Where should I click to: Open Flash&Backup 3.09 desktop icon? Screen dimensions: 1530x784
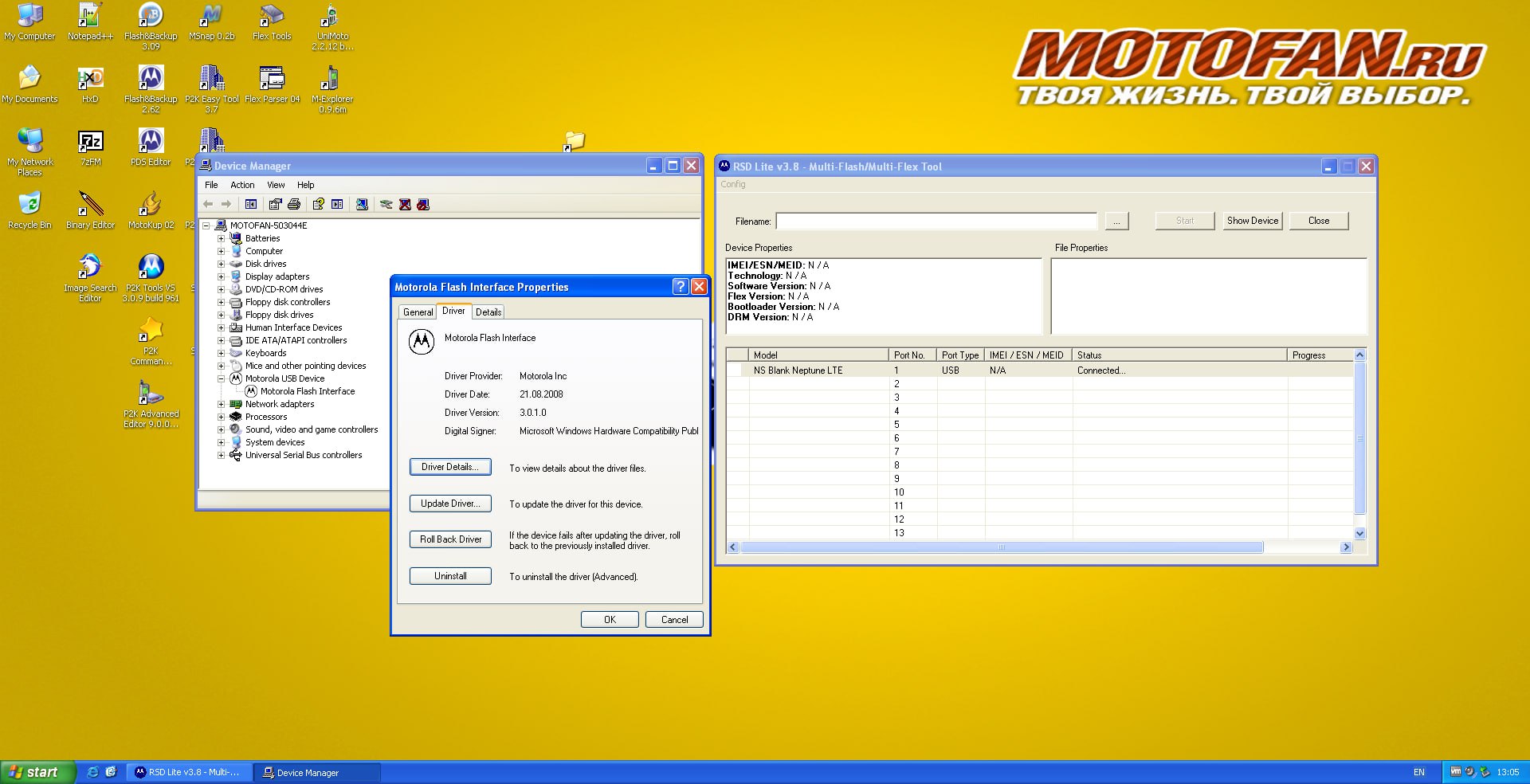[151, 26]
